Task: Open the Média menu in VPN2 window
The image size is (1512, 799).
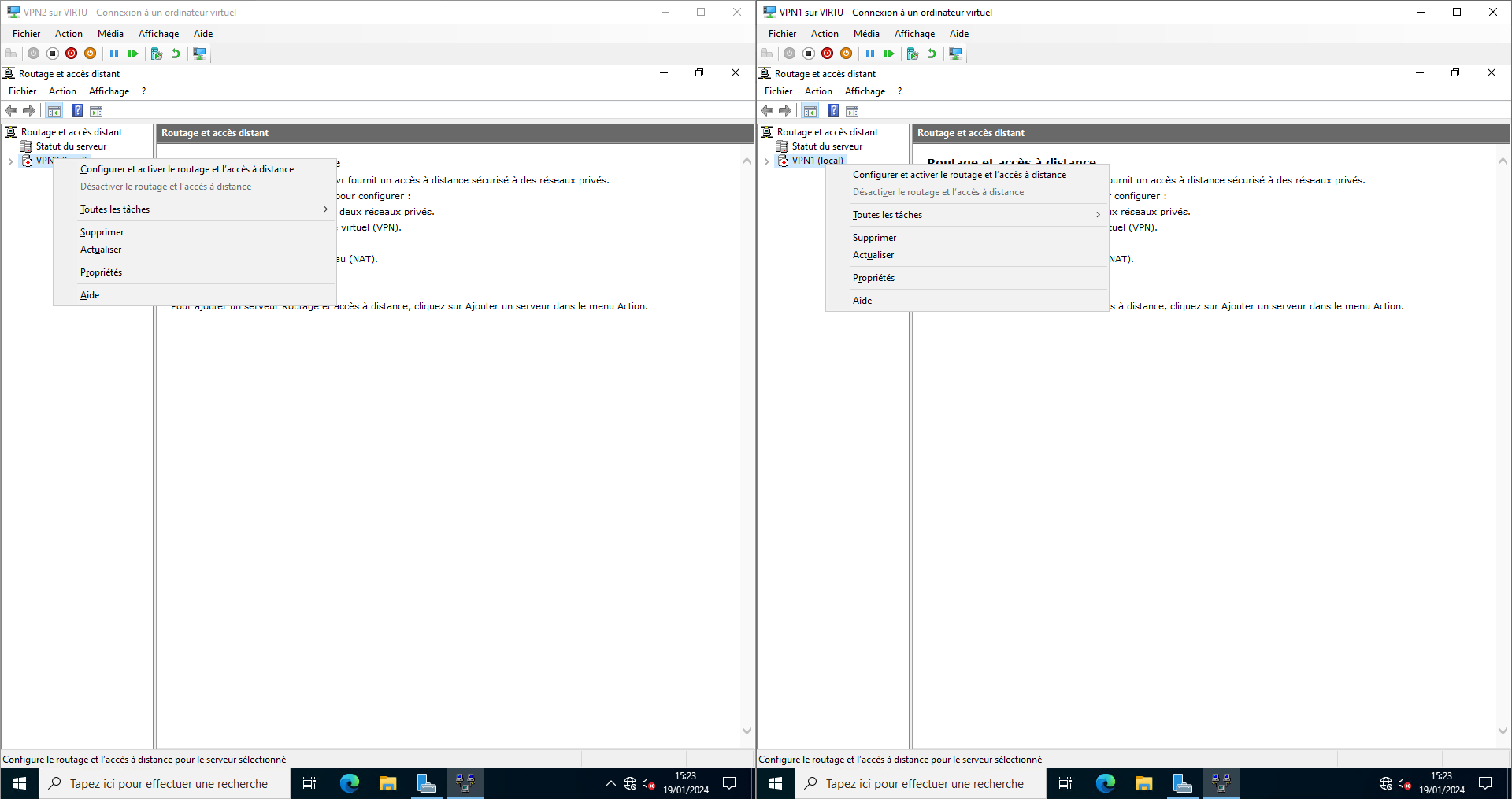Action: coord(110,34)
